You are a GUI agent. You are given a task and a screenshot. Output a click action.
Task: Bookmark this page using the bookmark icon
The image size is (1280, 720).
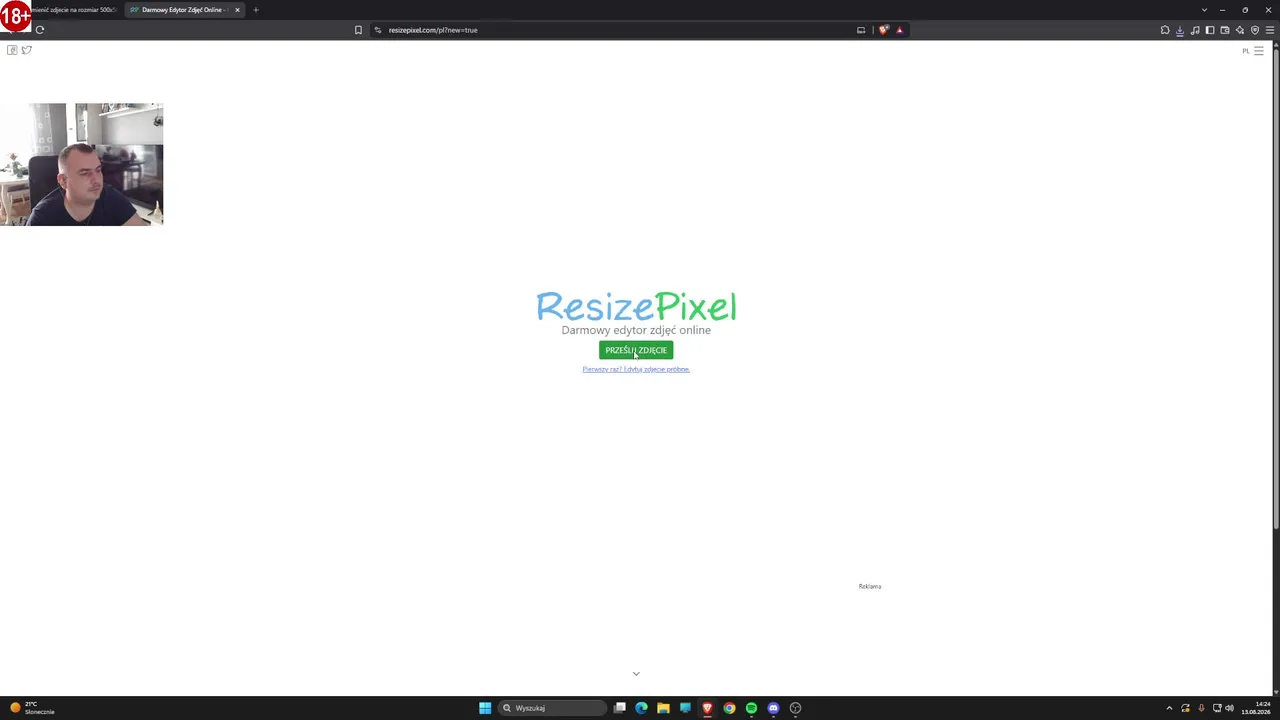pyautogui.click(x=358, y=30)
